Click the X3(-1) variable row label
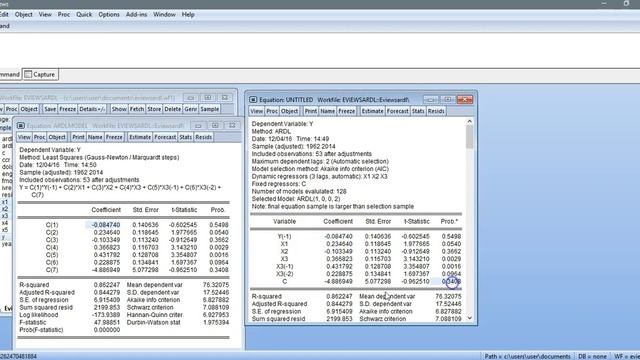 click(284, 267)
